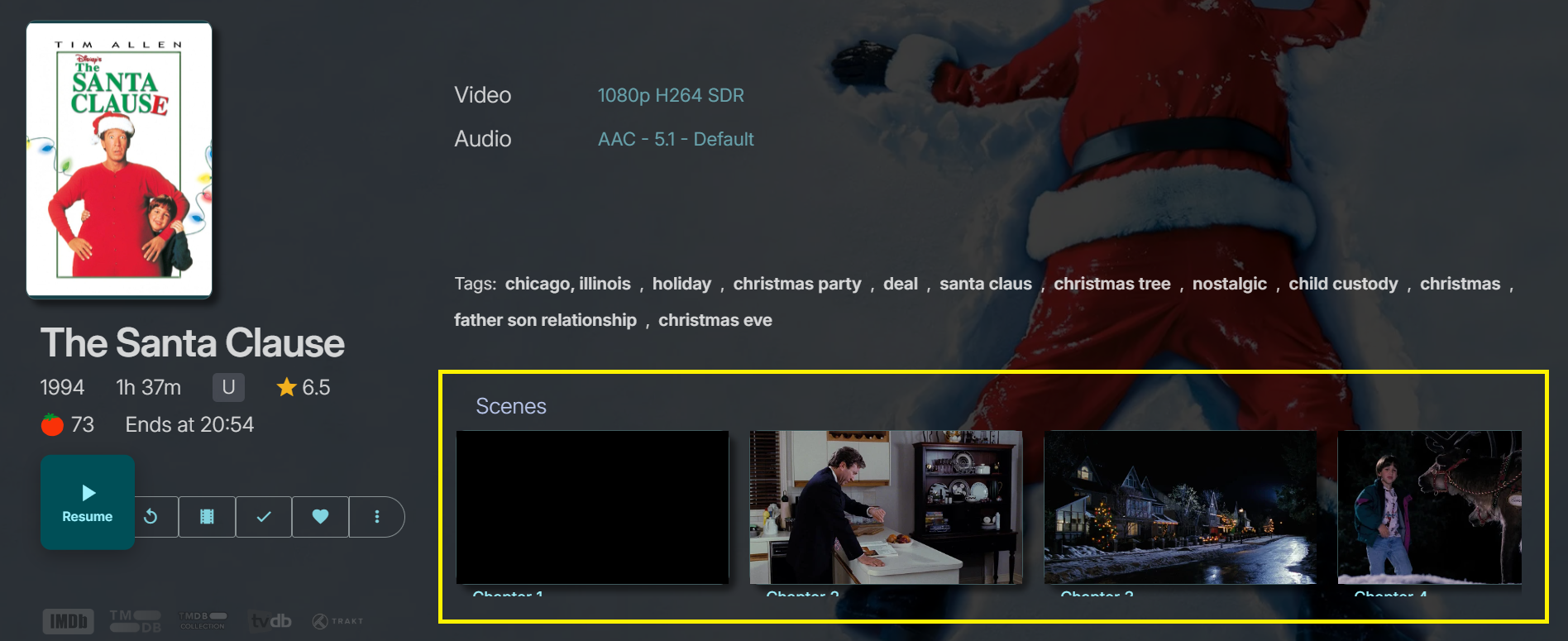
Task: Play the trailer using the film strip icon
Action: pos(207,517)
